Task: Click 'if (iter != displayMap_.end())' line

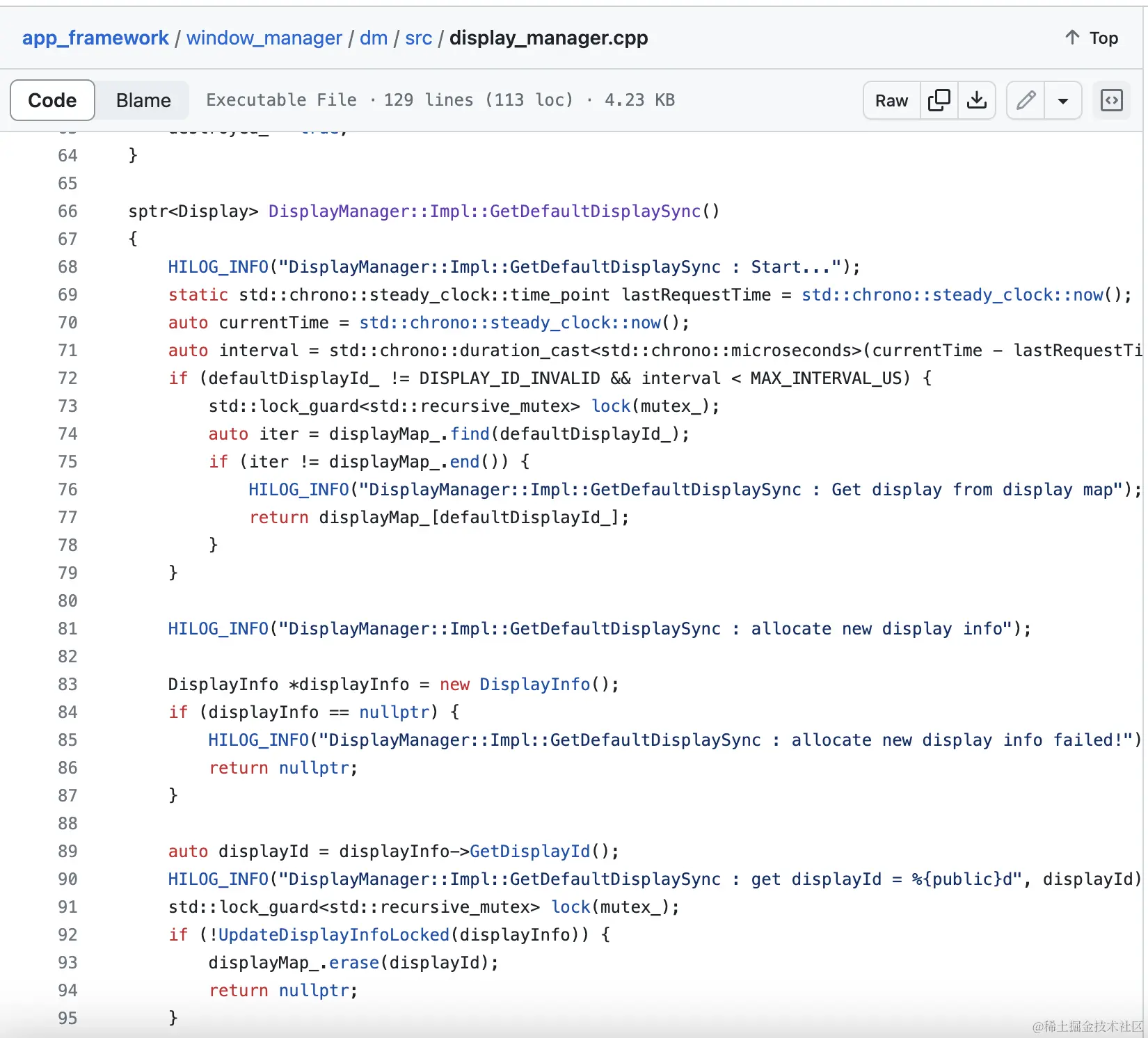Action: click(369, 462)
